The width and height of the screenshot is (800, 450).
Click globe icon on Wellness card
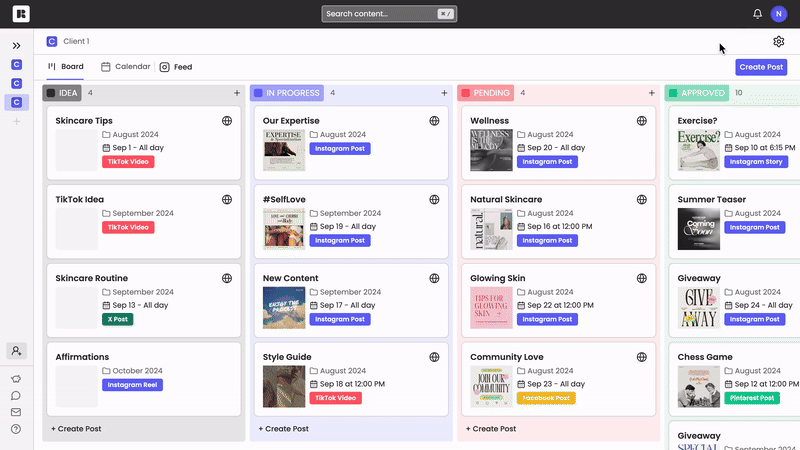642,121
